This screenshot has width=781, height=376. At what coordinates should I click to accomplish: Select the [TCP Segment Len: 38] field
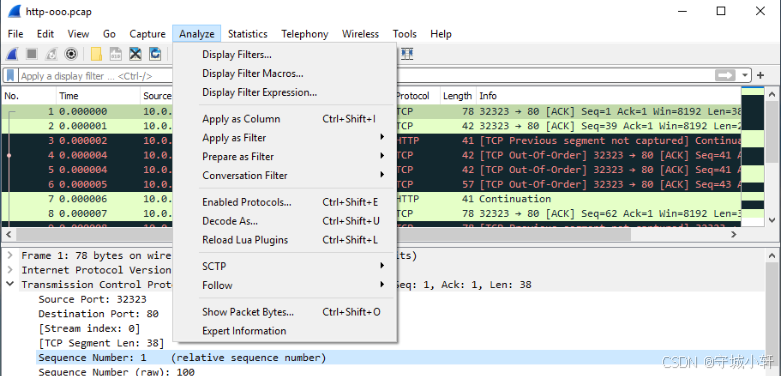coord(101,343)
